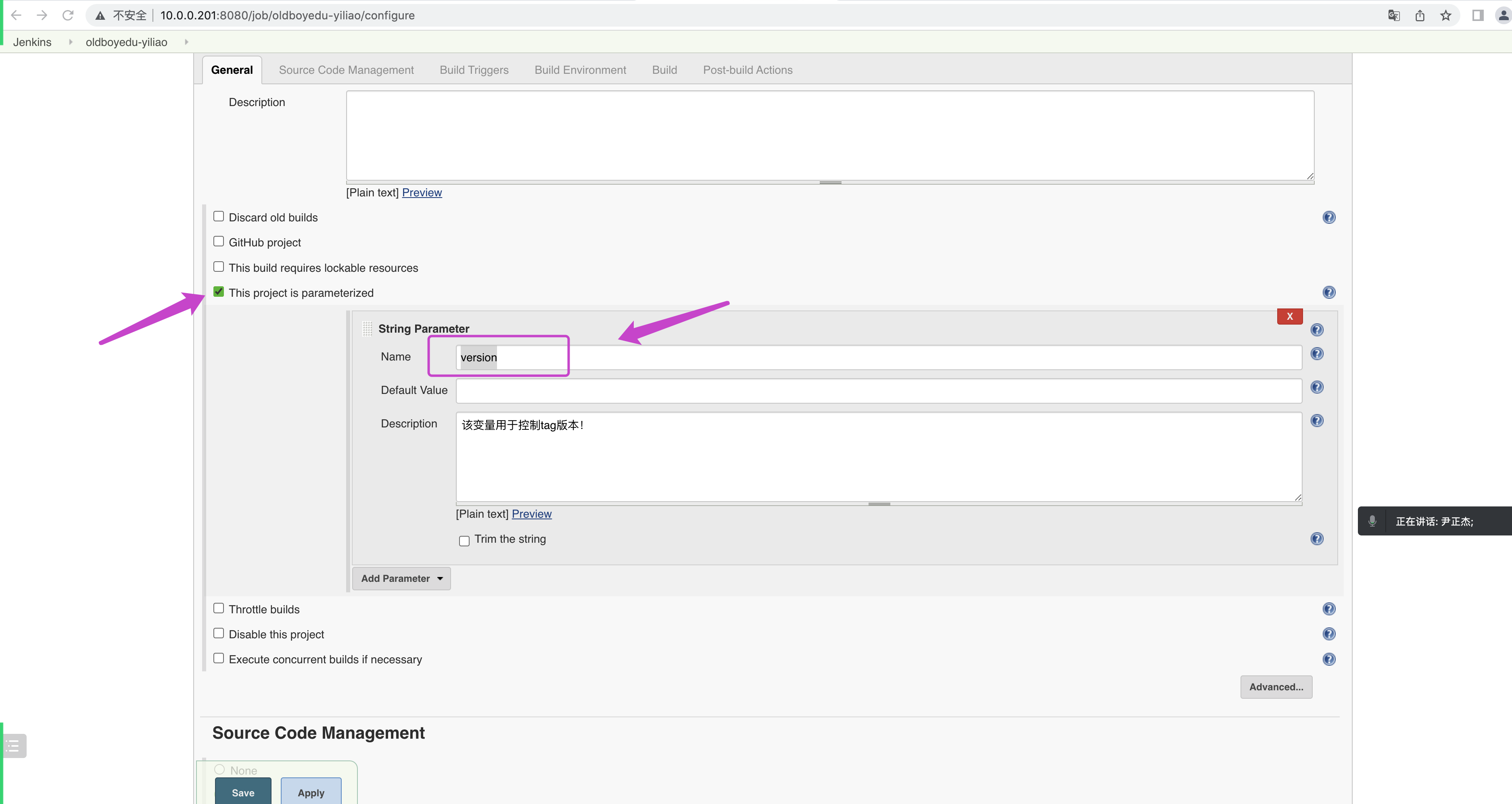
Task: Bookmark page with star icon
Action: (x=1445, y=16)
